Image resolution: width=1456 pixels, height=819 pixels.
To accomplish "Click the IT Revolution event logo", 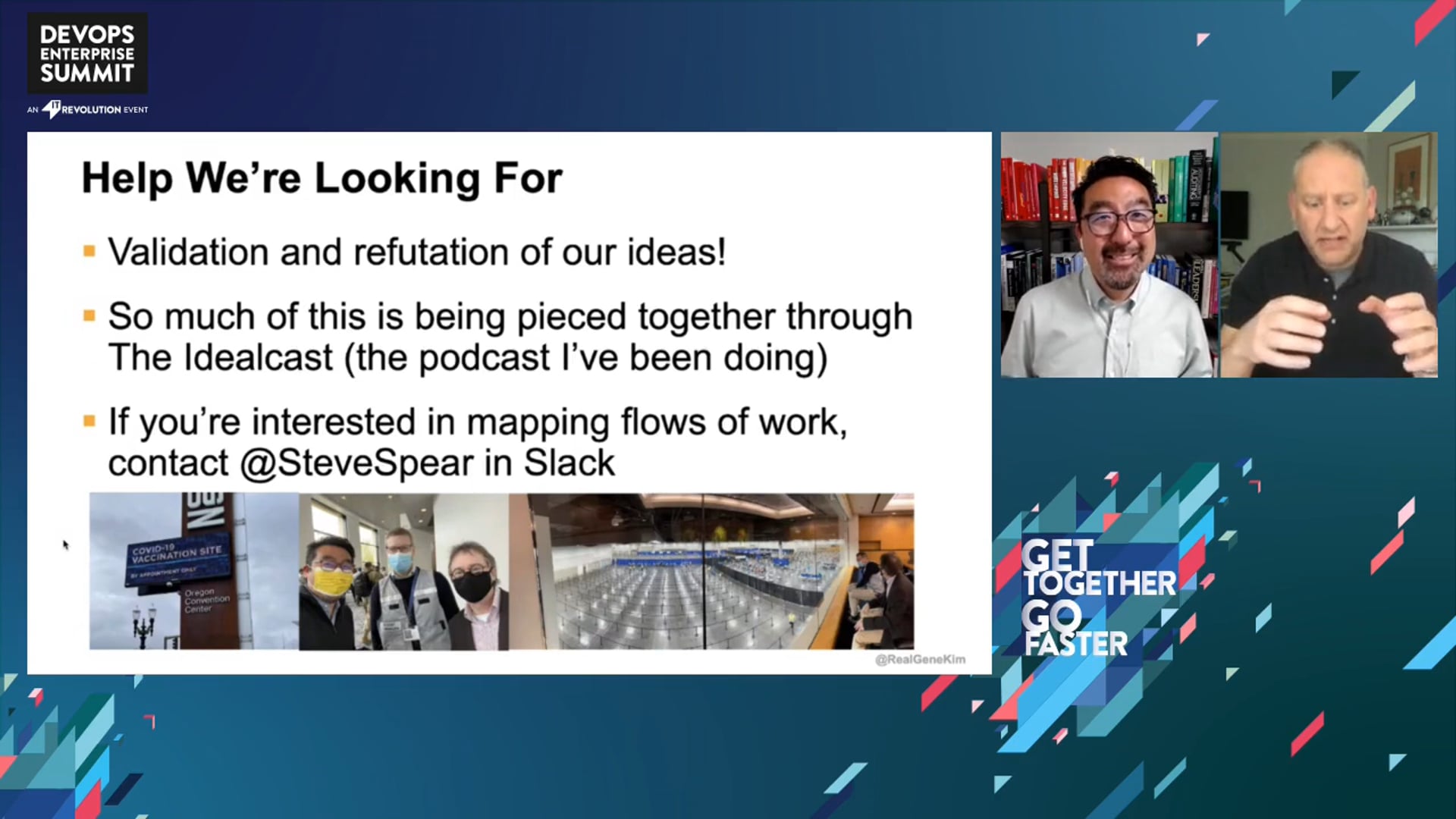I will pyautogui.click(x=87, y=109).
